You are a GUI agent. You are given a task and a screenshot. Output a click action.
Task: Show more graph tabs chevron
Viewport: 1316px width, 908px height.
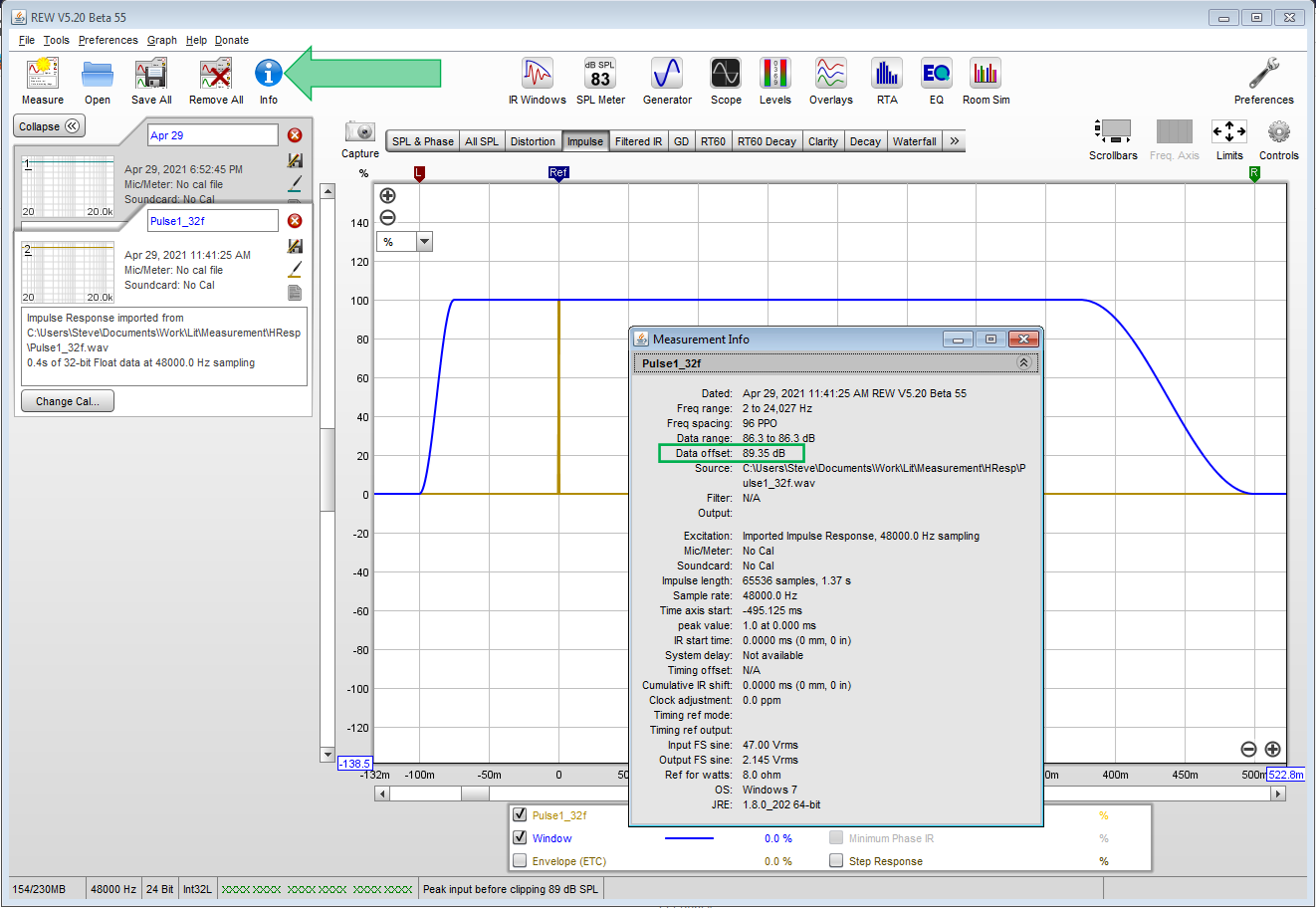click(955, 141)
